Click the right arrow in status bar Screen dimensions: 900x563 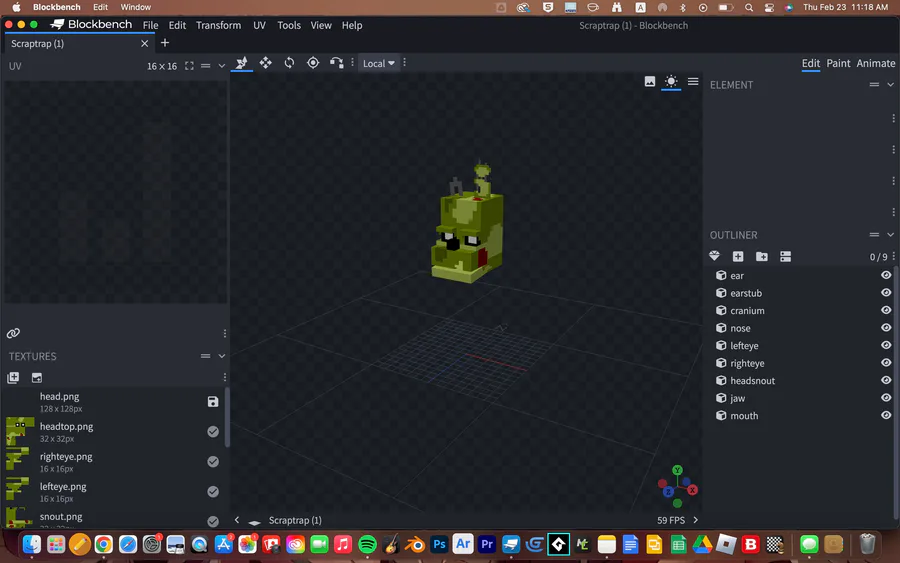(x=696, y=520)
